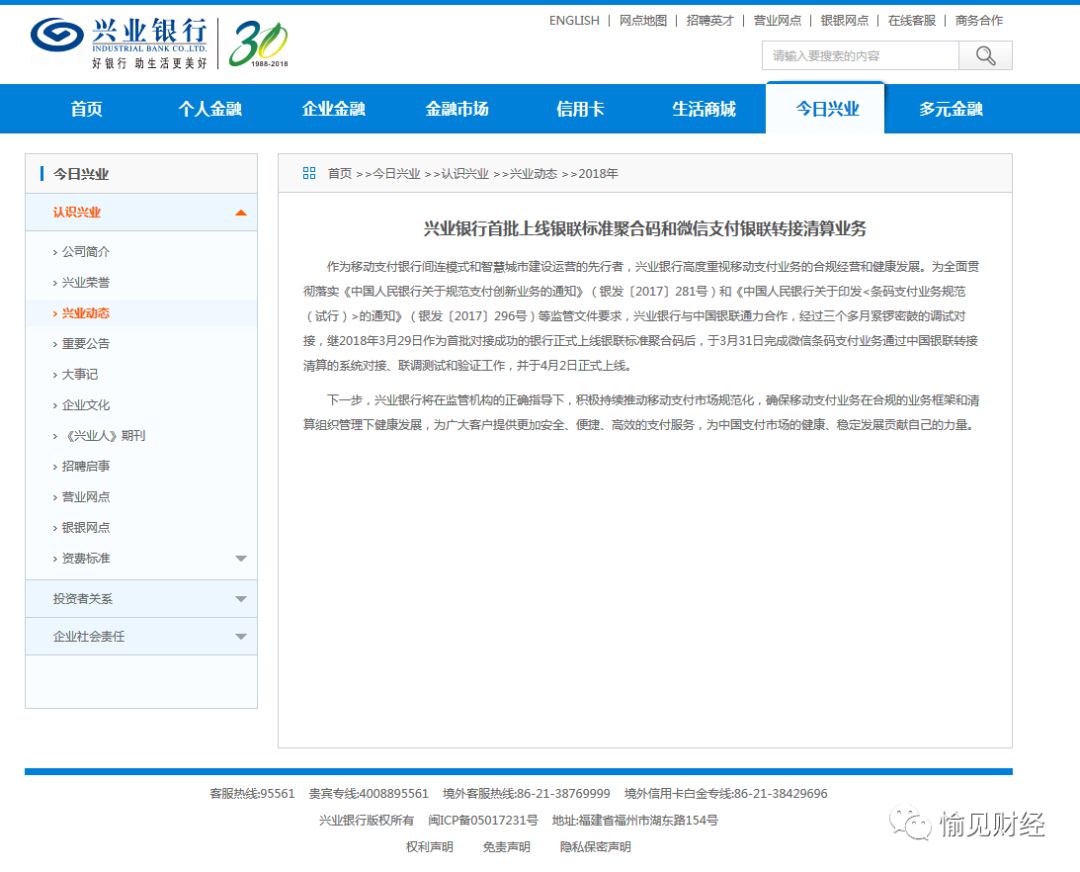
Task: Go to 首页 in the breadcrumb
Action: tap(340, 174)
